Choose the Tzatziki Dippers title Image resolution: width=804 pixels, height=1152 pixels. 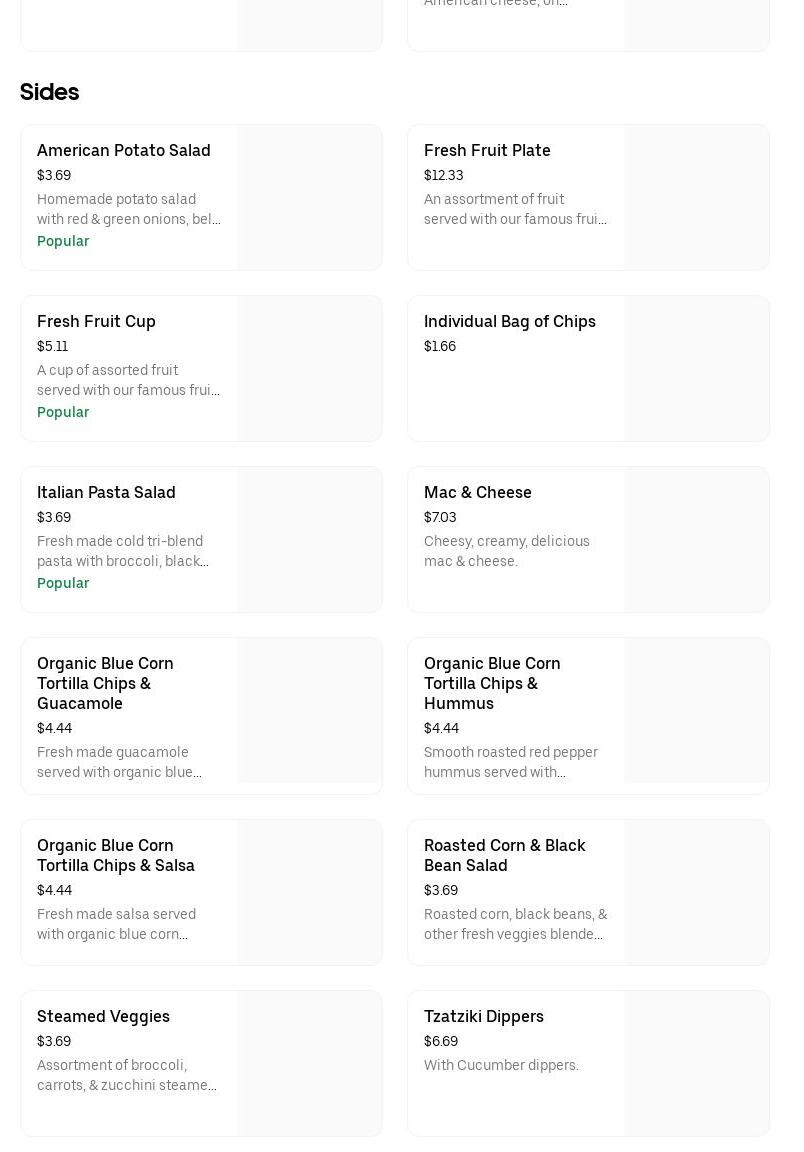tap(483, 1016)
